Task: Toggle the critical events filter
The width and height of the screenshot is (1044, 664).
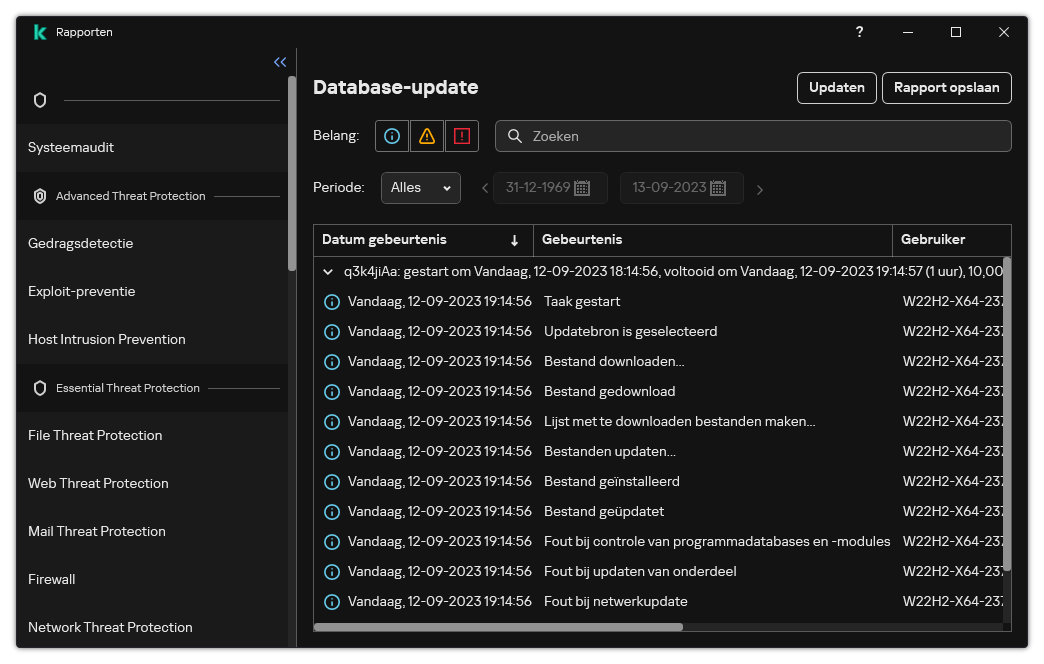Action: 461,136
